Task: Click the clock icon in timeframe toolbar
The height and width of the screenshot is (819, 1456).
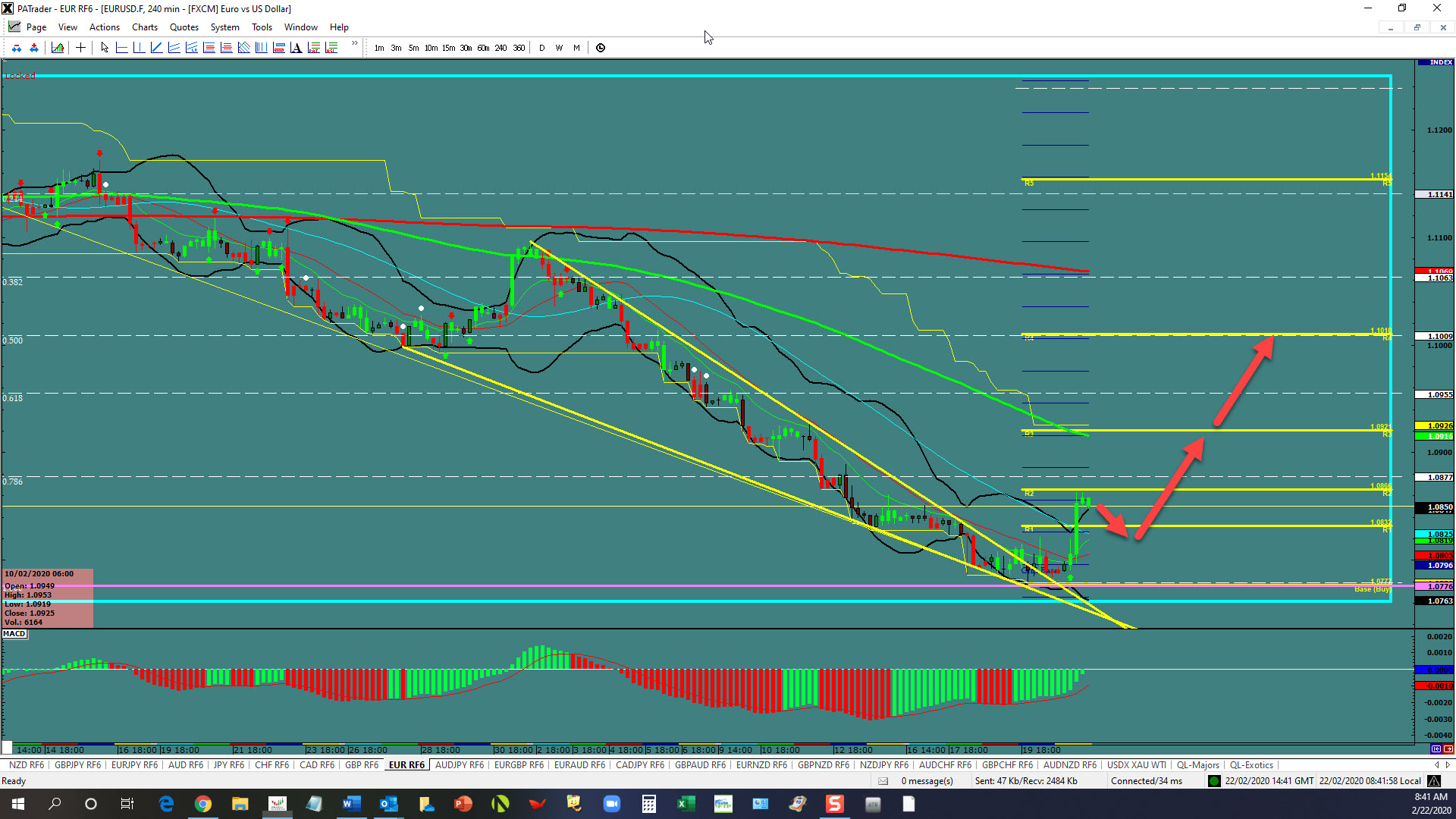Action: (x=601, y=48)
